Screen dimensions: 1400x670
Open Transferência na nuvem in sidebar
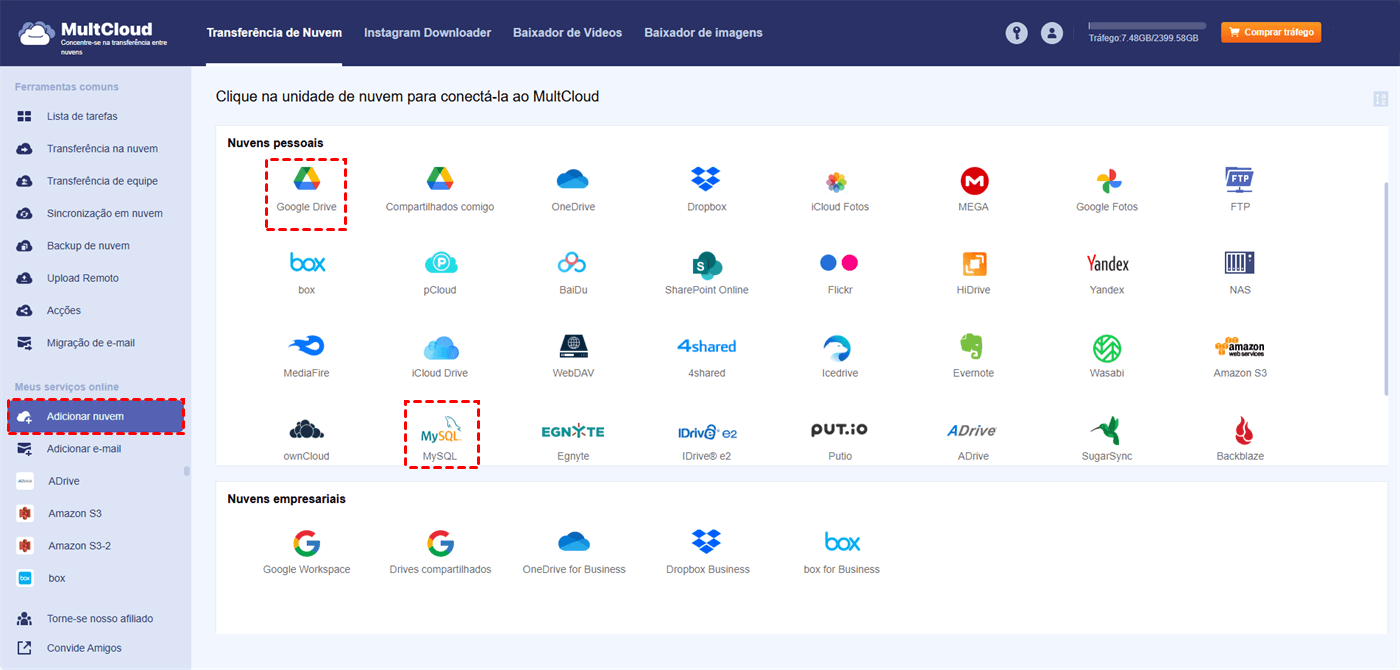point(102,149)
